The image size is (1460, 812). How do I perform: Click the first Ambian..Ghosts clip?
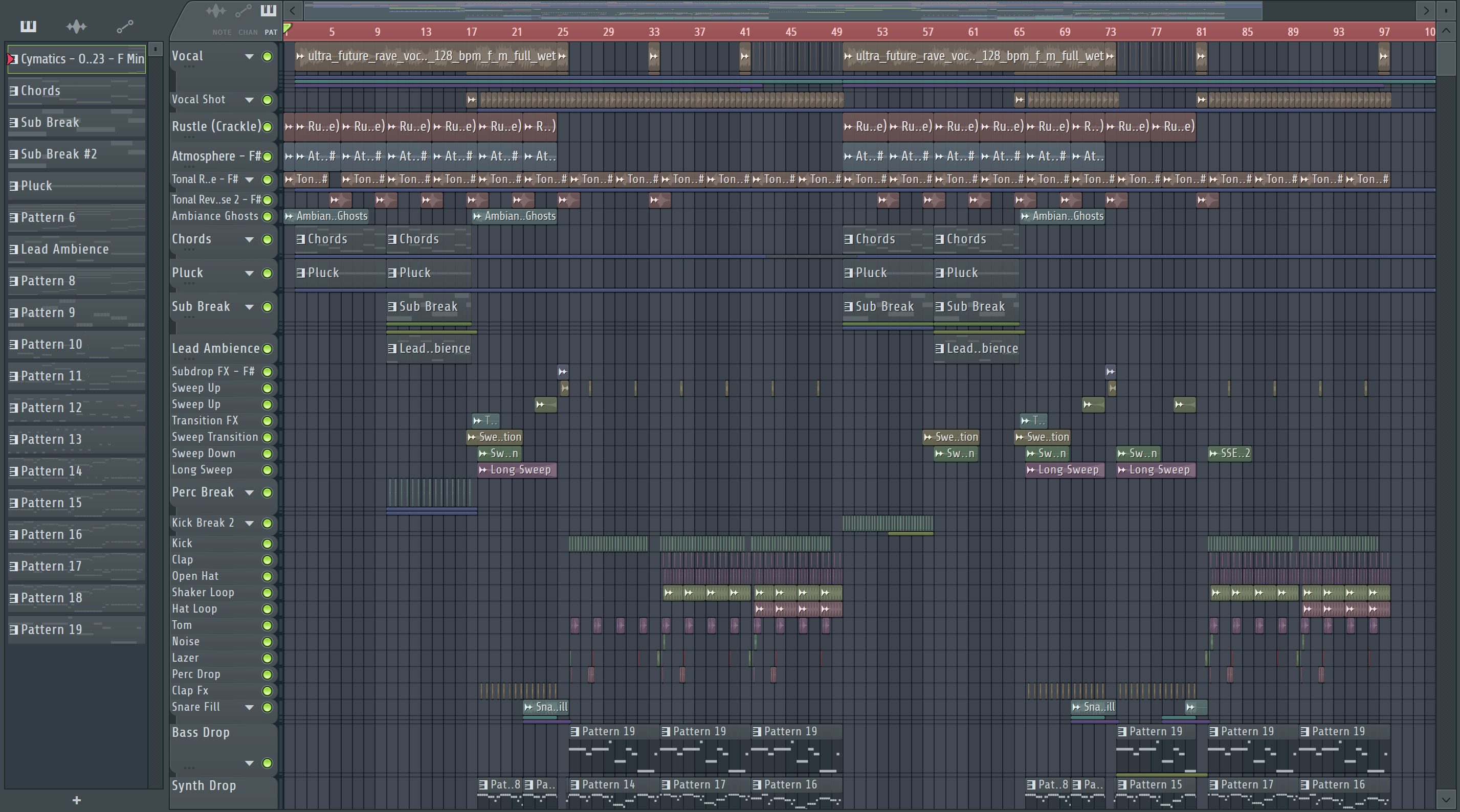pyautogui.click(x=326, y=216)
